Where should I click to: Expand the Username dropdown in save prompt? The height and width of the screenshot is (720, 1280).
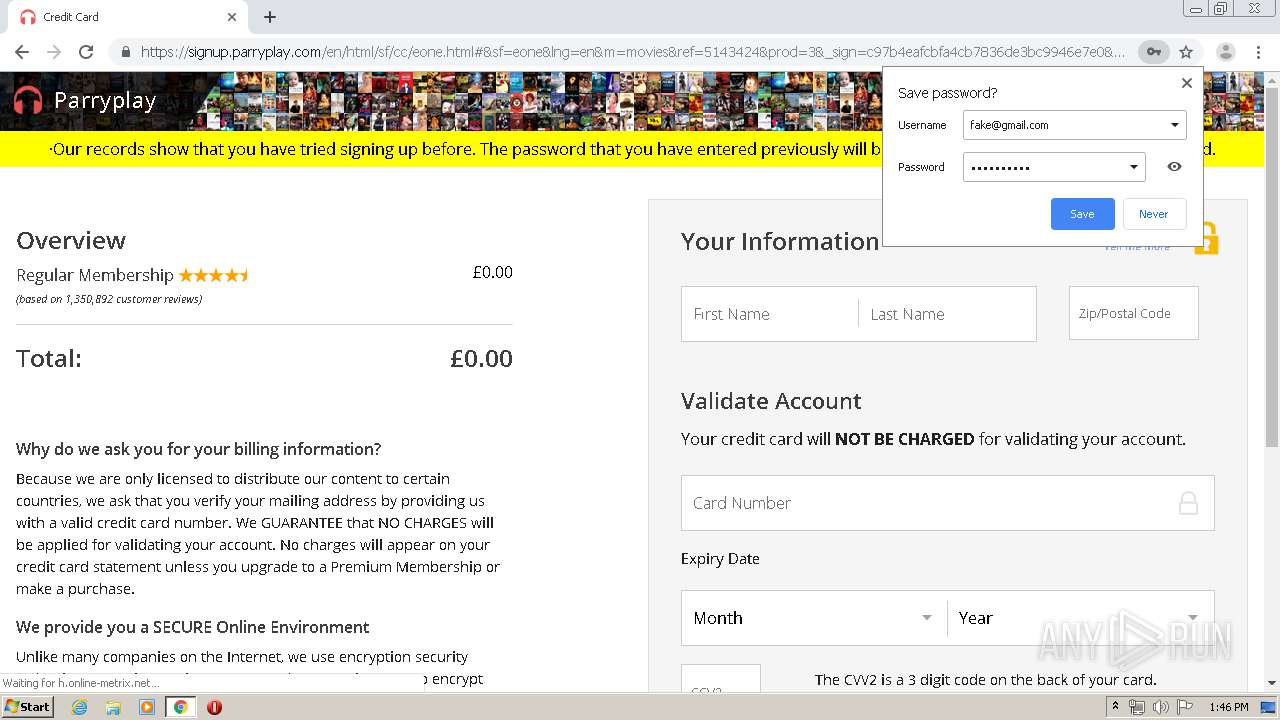point(1174,125)
